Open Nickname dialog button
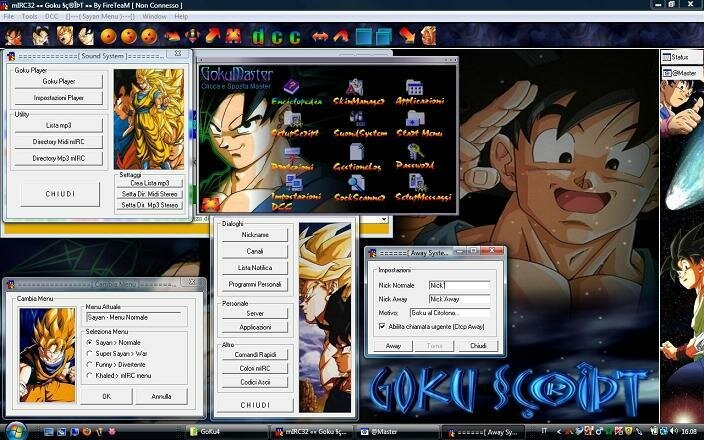704x440 pixels. click(x=255, y=235)
